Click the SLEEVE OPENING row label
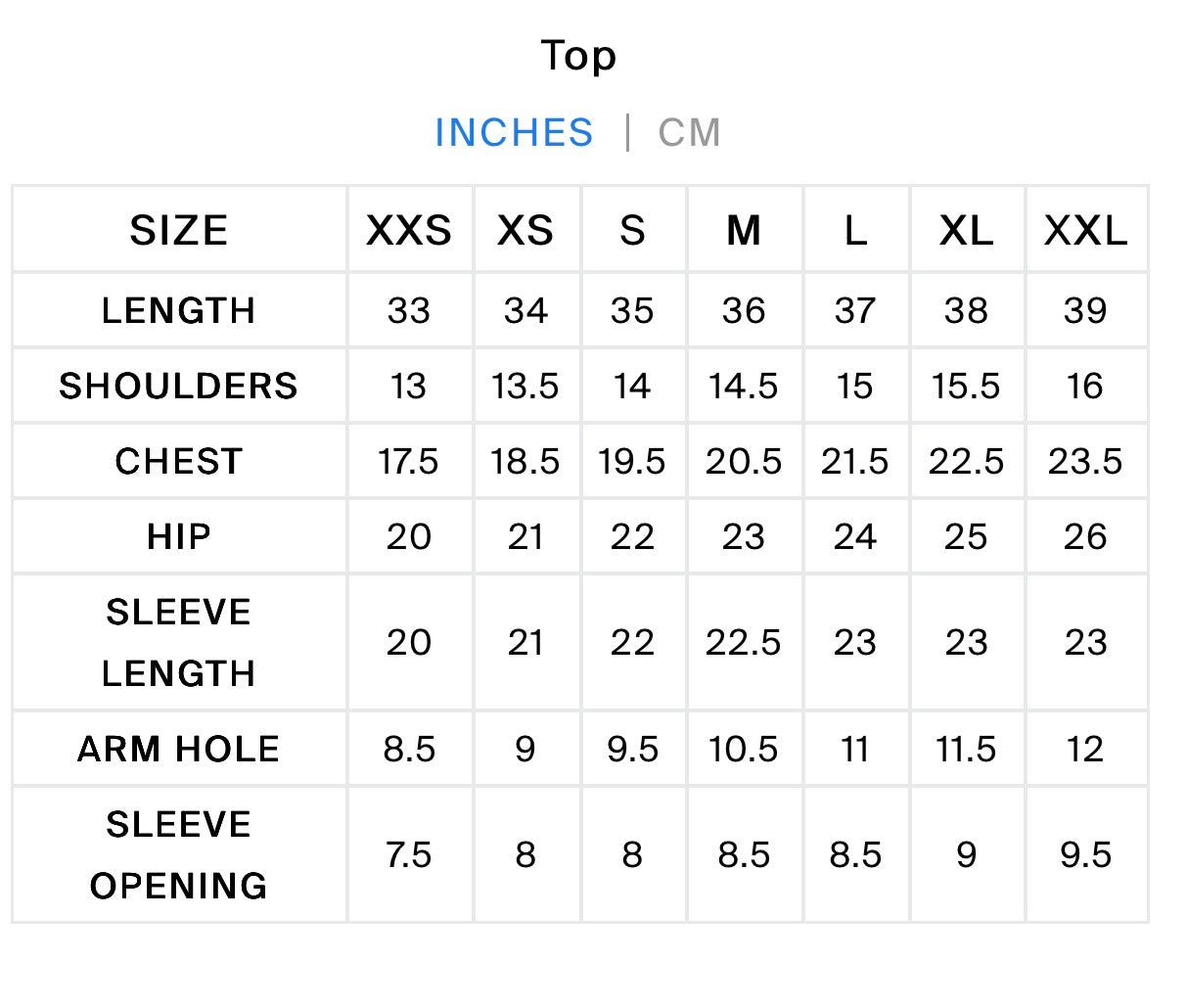This screenshot has height=1008, width=1186. (179, 855)
